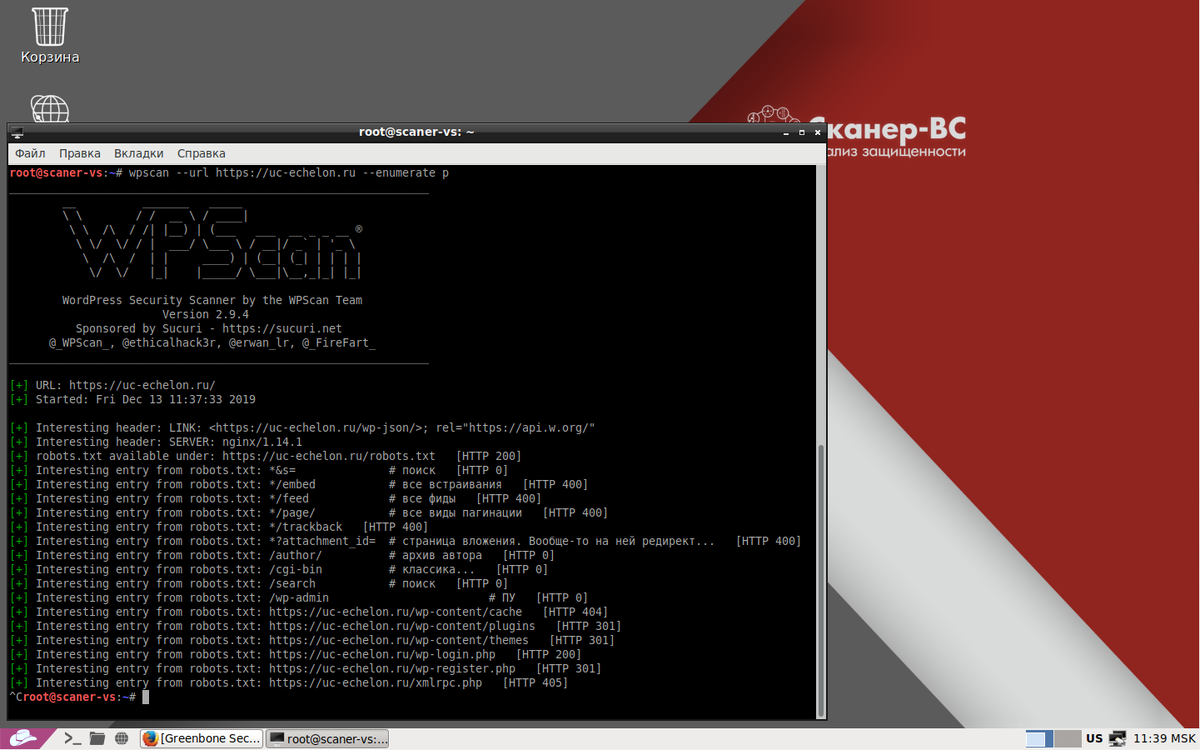The height and width of the screenshot is (750, 1200).
Task: Open the globe desktop icon behind terminal window
Action: click(50, 108)
